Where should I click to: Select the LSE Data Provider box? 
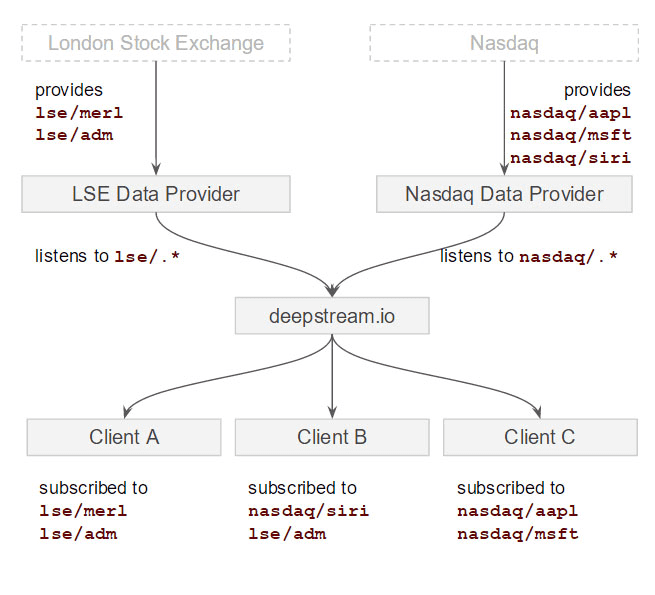[x=156, y=194]
